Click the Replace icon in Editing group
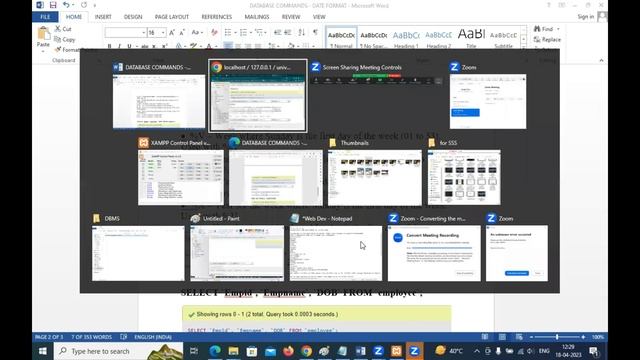Image resolution: width=640 pixels, height=360 pixels. (537, 39)
